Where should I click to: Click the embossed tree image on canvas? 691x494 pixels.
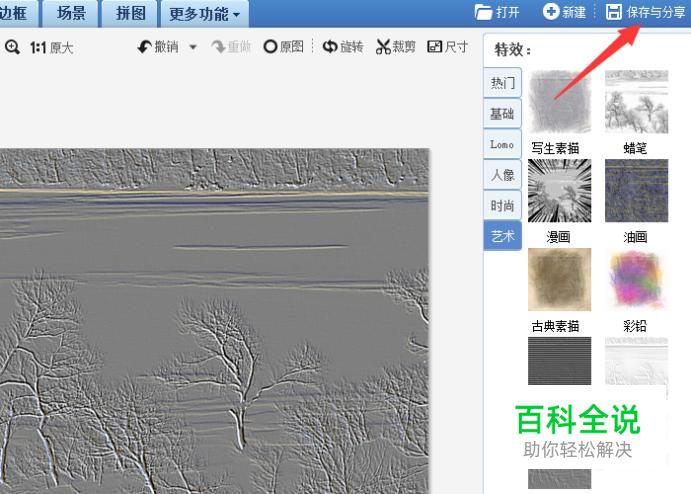tap(214, 321)
